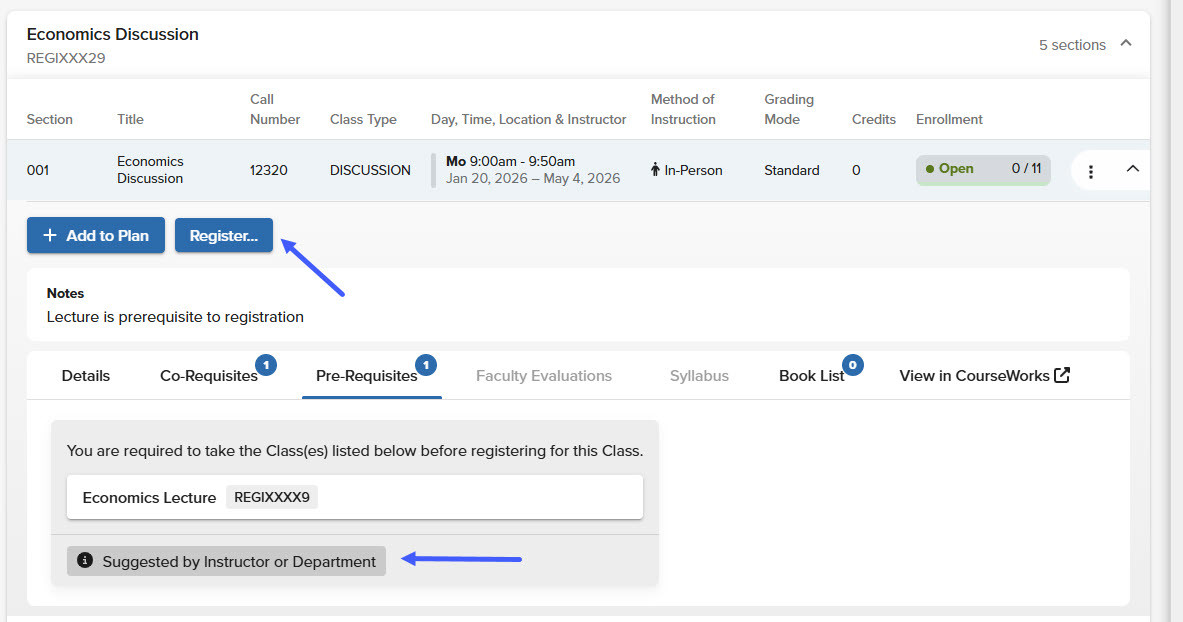Click the three-dot options icon for section 001
The image size is (1183, 622).
1091,171
